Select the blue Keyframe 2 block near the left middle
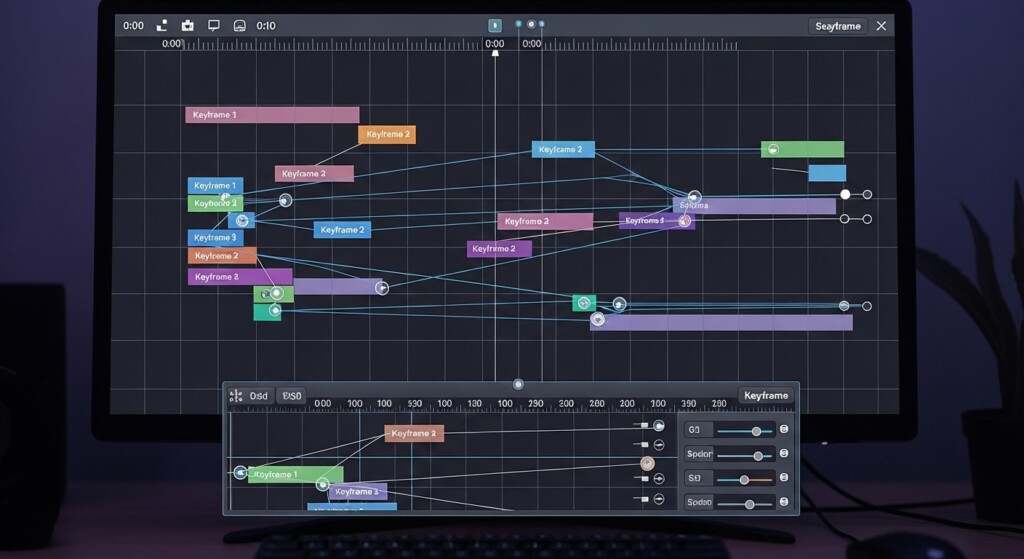The image size is (1024, 559). click(342, 230)
